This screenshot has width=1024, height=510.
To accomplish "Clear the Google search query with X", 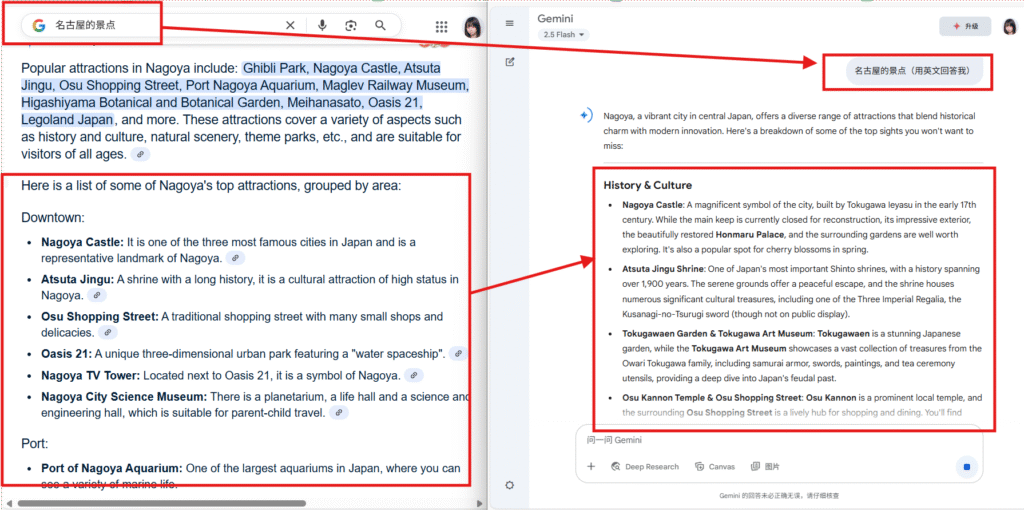I will tap(291, 25).
